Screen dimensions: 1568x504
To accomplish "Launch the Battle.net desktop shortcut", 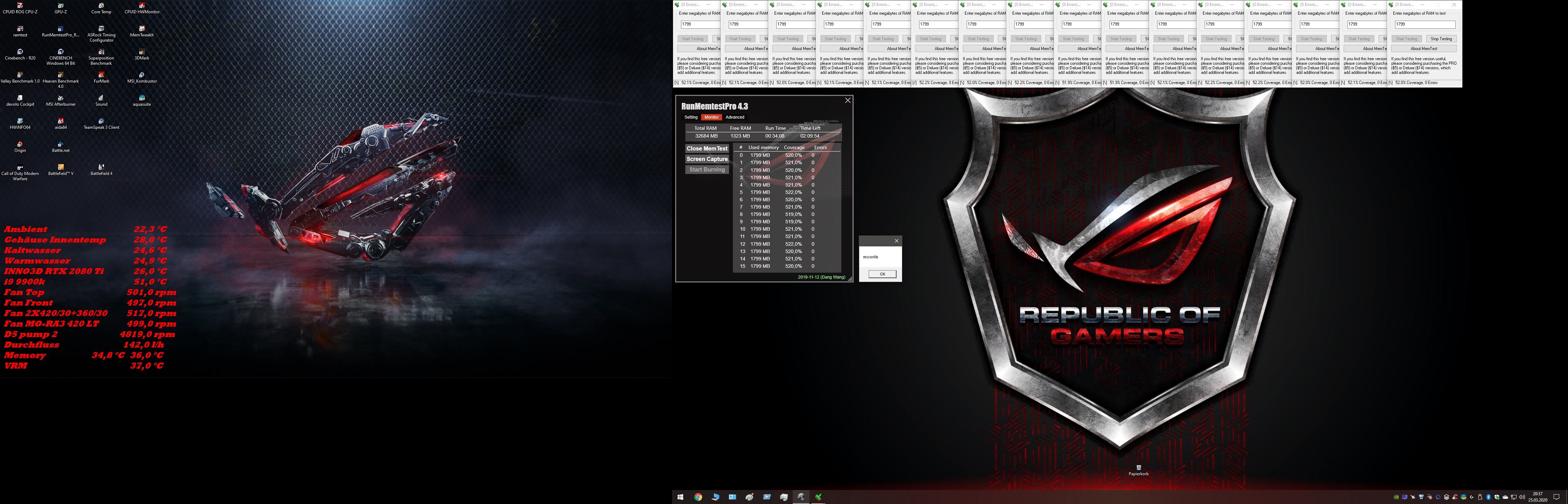I will pos(60,147).
